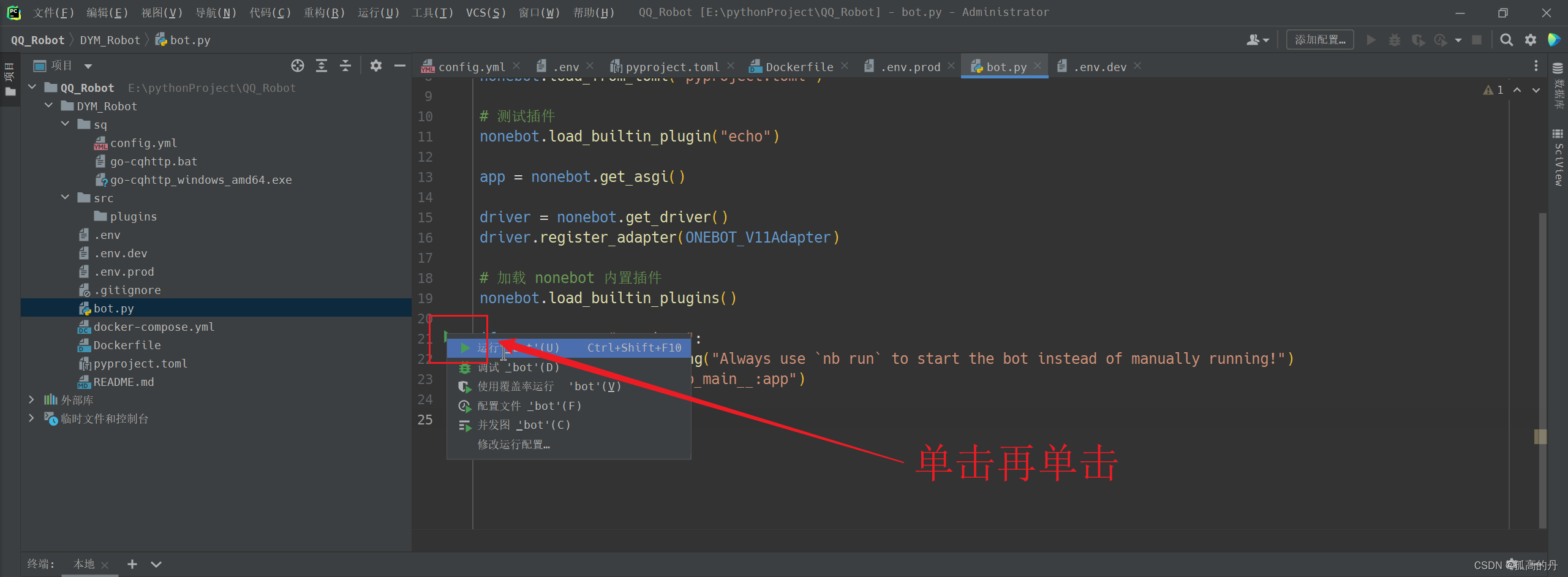
Task: Collapse the sq folder
Action: [x=66, y=124]
